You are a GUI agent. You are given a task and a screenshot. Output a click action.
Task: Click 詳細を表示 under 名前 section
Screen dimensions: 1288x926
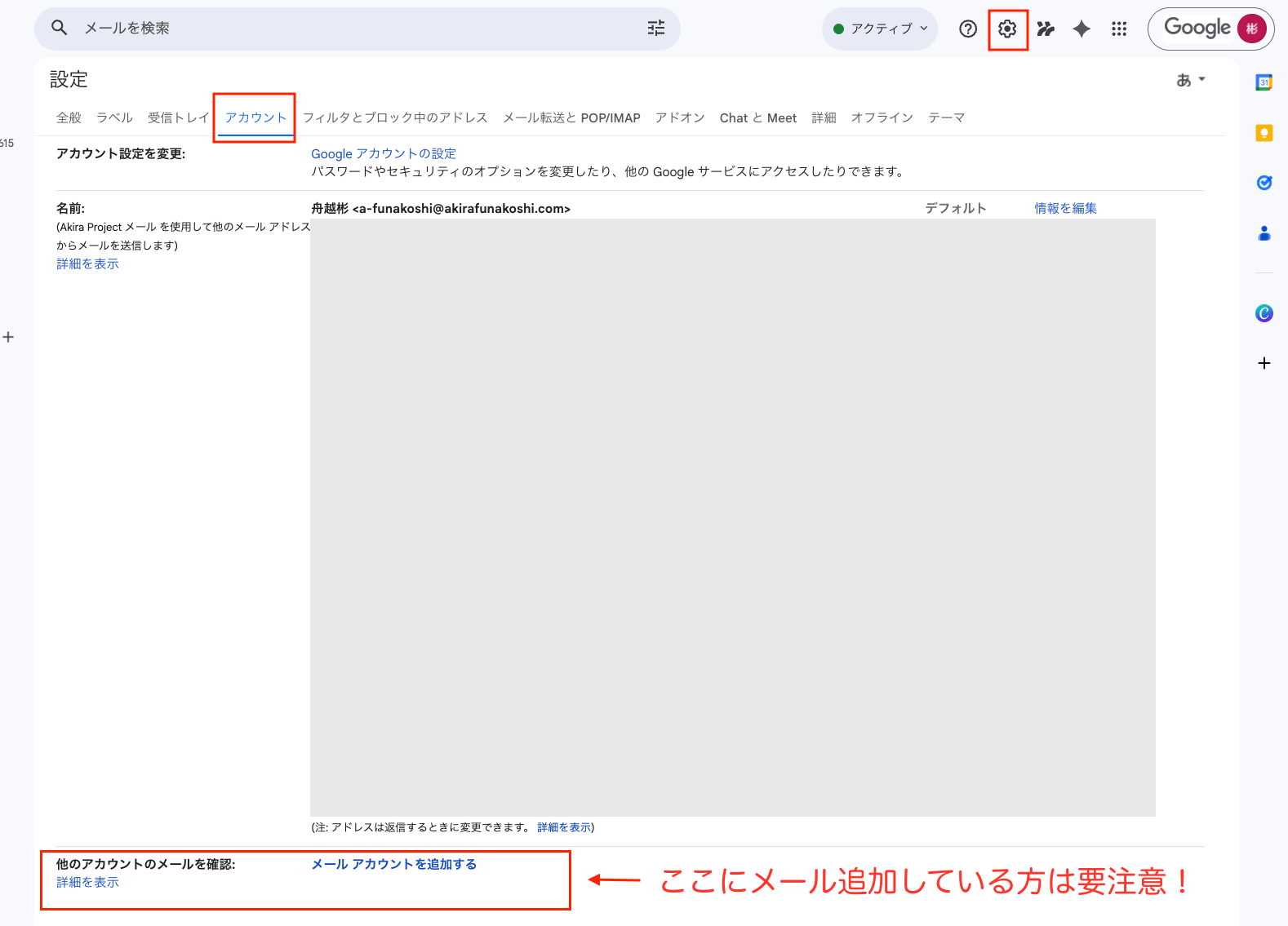(87, 264)
